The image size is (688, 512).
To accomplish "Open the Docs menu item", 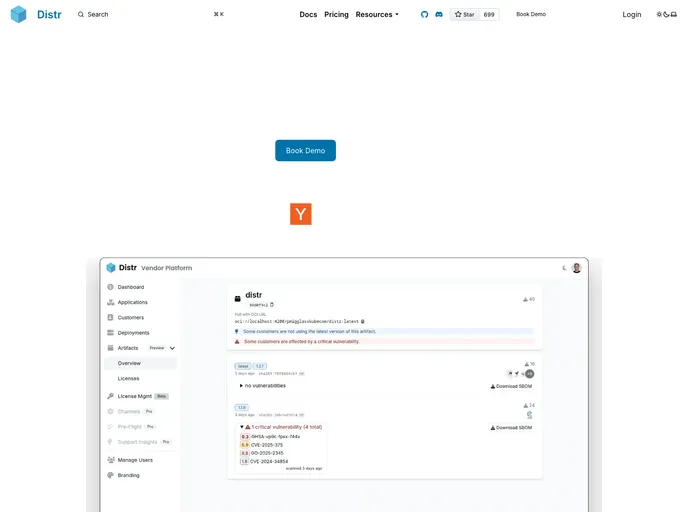I will [x=308, y=14].
